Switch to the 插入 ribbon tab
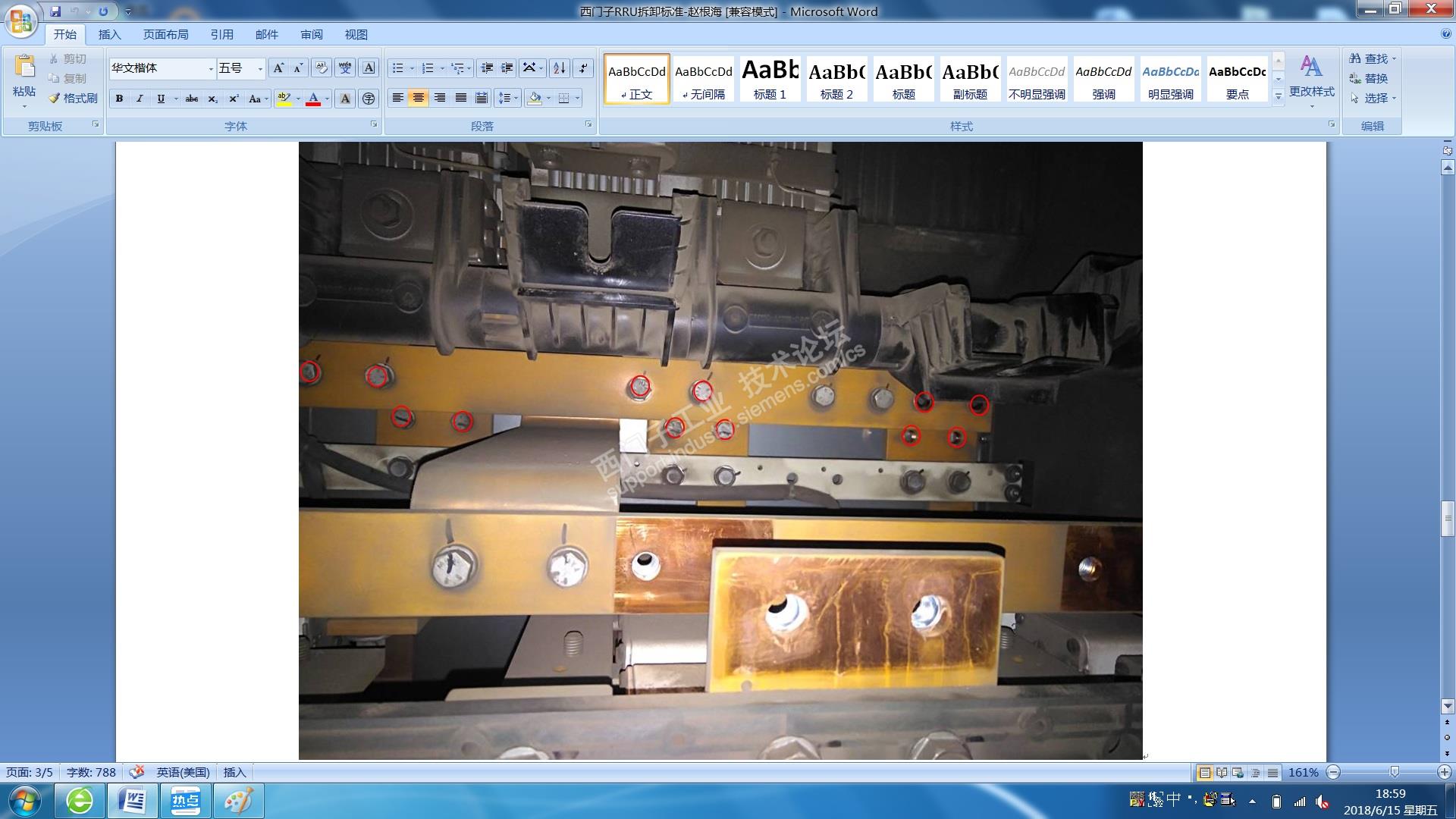1456x819 pixels. [109, 34]
